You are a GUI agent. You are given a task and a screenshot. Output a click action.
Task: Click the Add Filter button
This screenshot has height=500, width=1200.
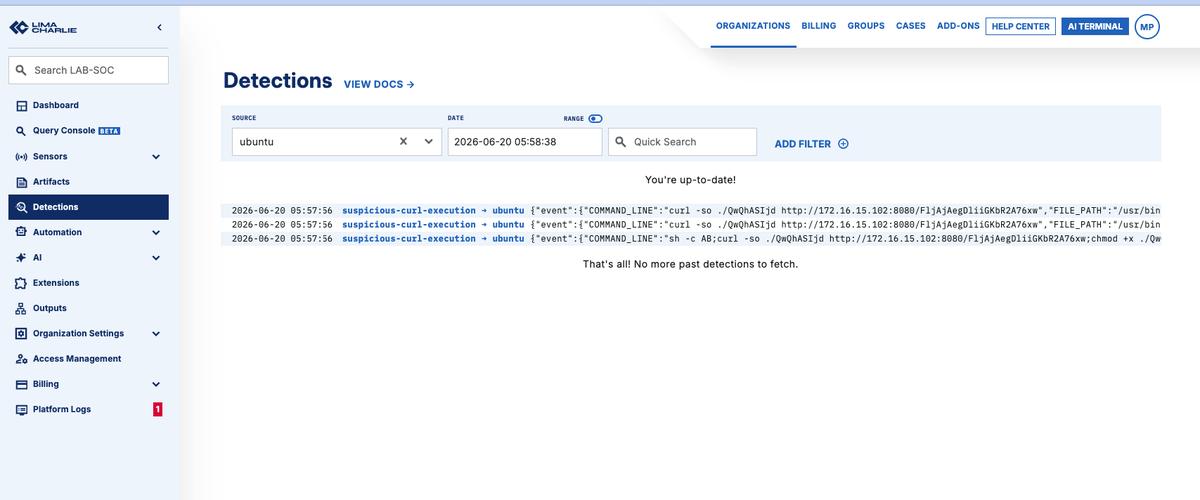[811, 144]
